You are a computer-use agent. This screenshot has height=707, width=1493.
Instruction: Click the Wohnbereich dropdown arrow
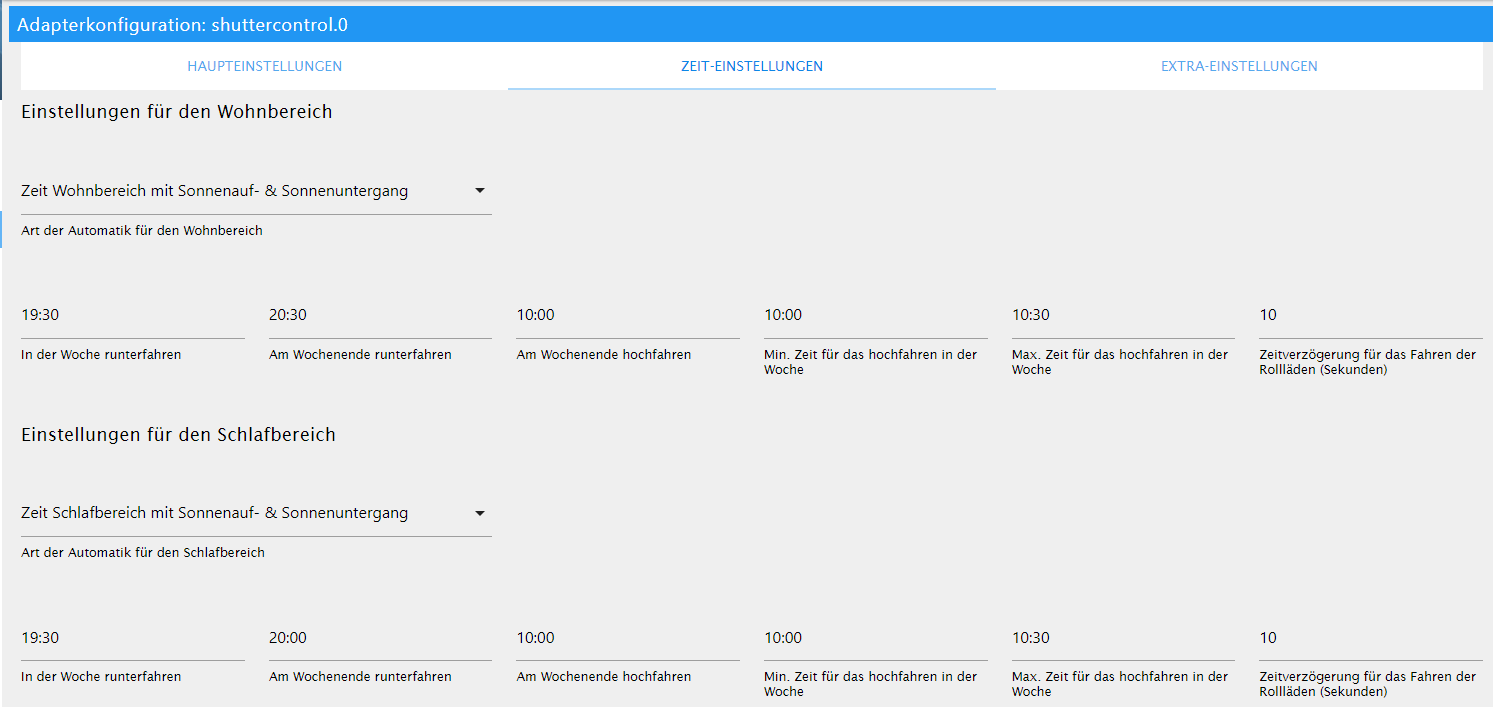pyautogui.click(x=479, y=191)
